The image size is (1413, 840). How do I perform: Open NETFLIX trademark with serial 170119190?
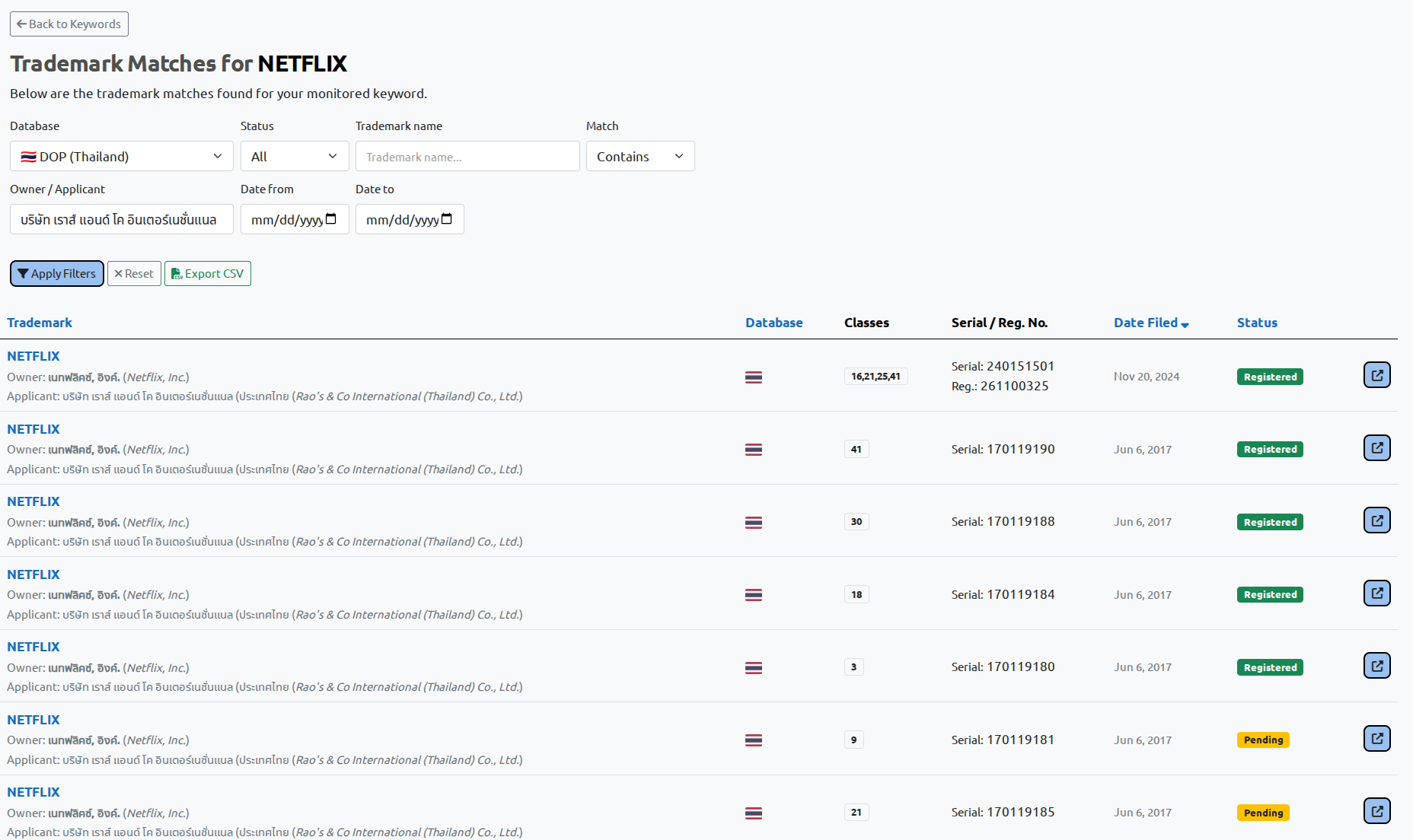pyautogui.click(x=33, y=429)
